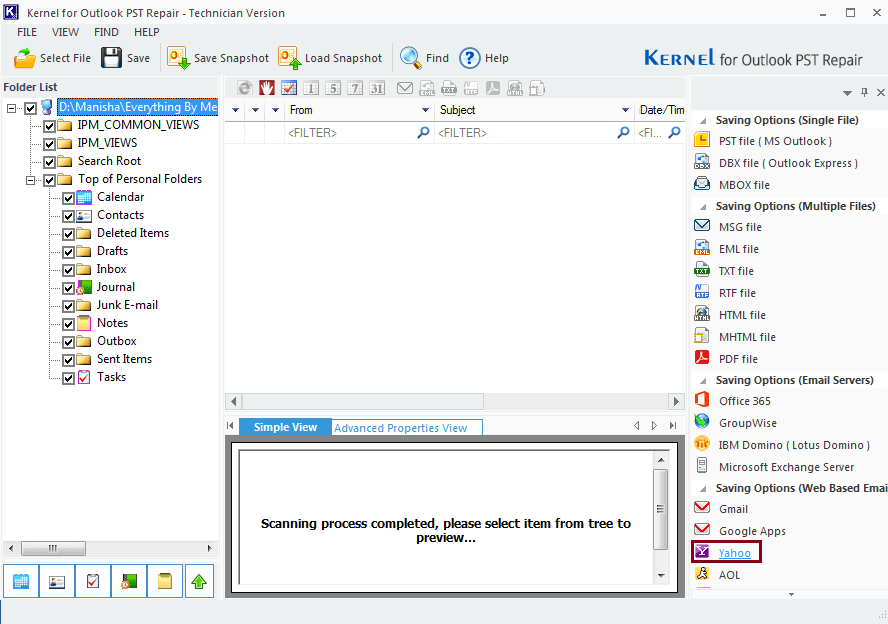Toggle the Search Root folder checkbox
This screenshot has width=888, height=624.
point(49,162)
